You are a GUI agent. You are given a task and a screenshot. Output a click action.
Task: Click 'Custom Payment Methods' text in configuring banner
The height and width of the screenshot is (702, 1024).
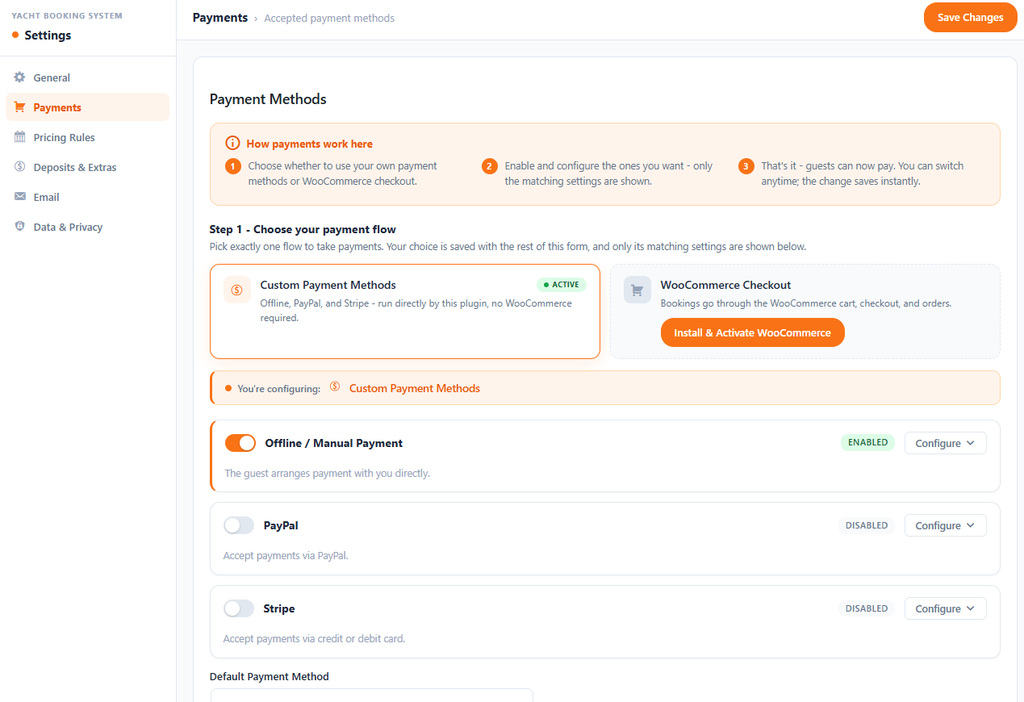pyautogui.click(x=415, y=388)
